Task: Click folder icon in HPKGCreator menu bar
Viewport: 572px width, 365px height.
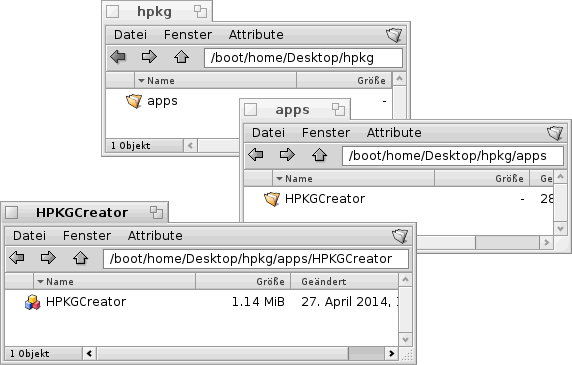Action: pyautogui.click(x=400, y=236)
